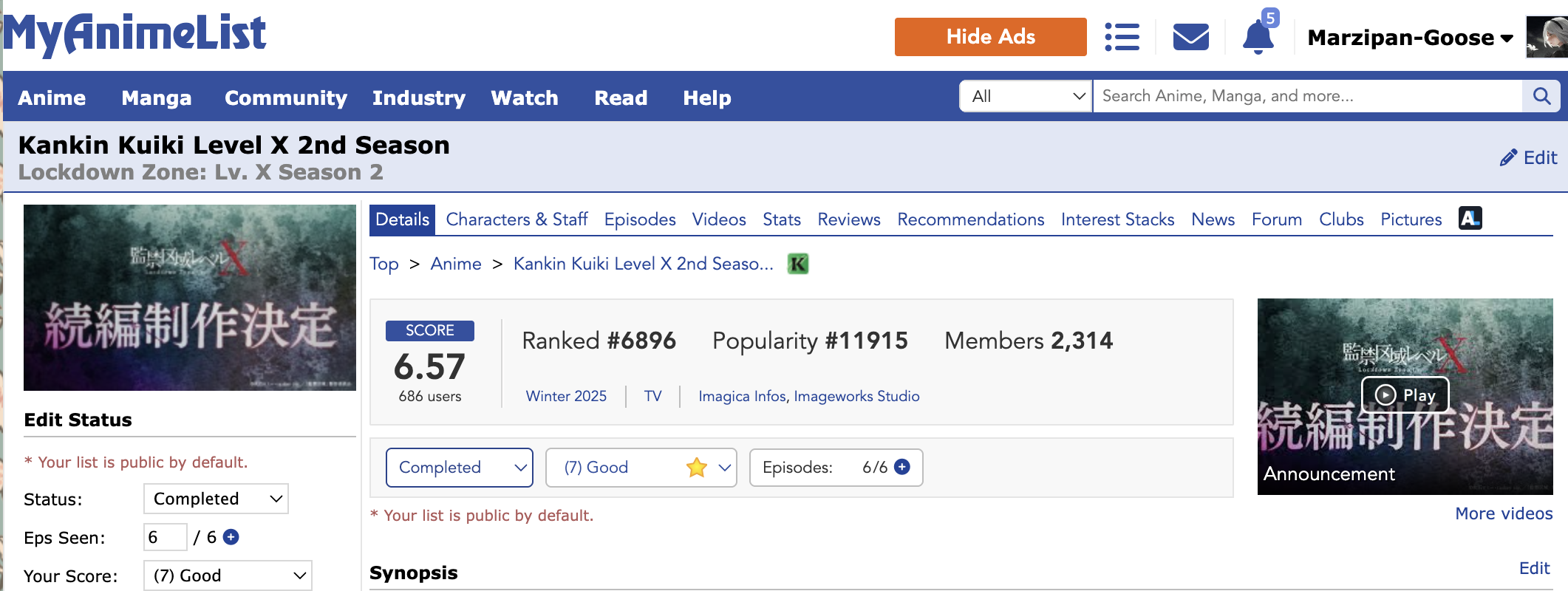Increment episodes with plus icon beside 6/6
This screenshot has height=591, width=1568.
[902, 467]
